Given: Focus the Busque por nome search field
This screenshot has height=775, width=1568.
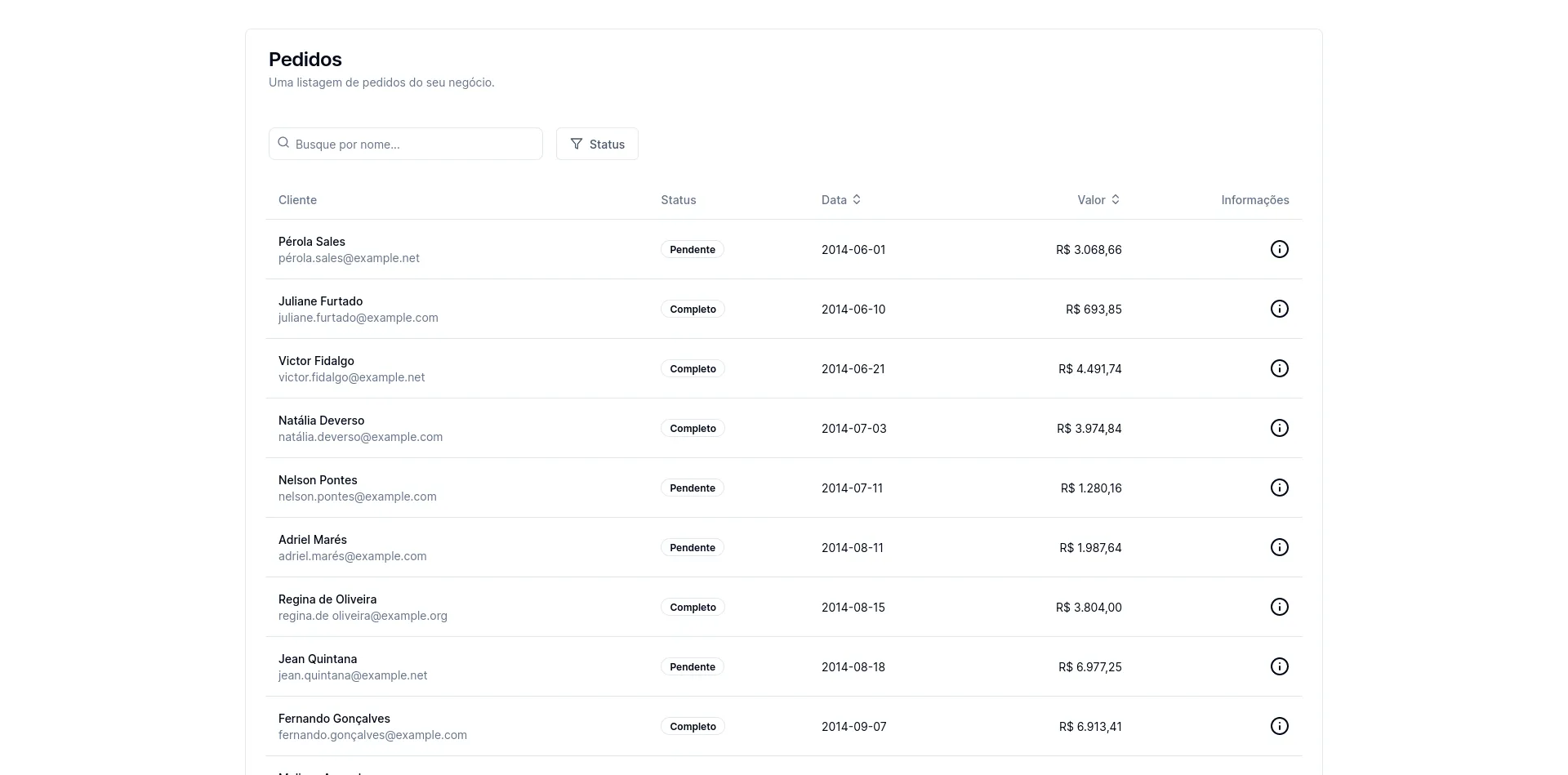Looking at the screenshot, I should tap(406, 144).
